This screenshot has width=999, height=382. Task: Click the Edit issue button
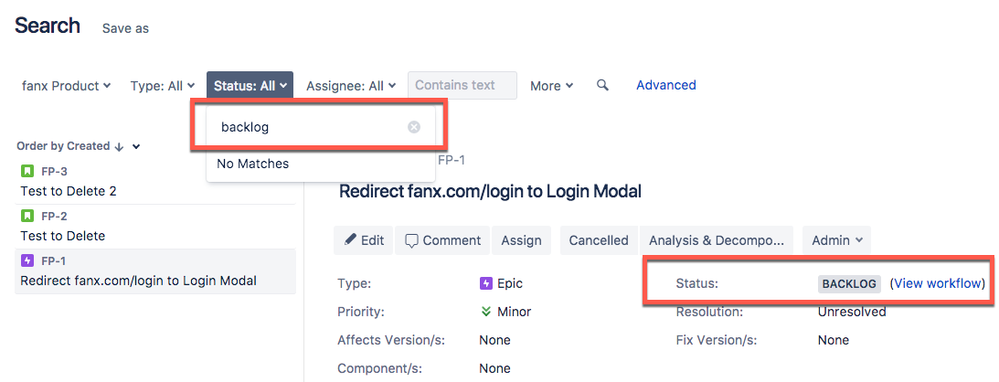point(364,240)
